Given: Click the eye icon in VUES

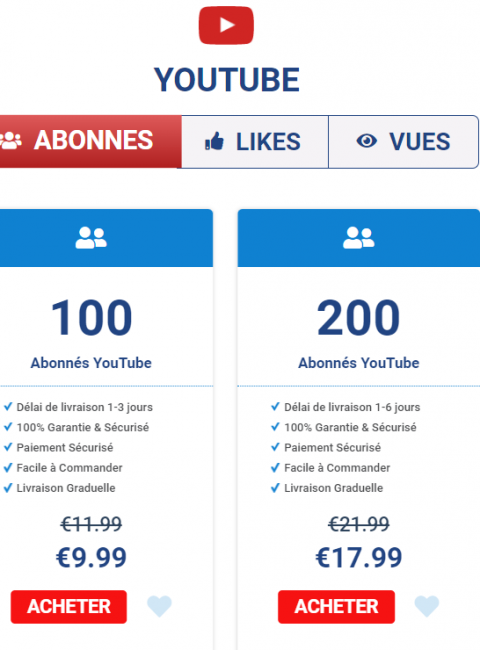Looking at the screenshot, I should 366,141.
